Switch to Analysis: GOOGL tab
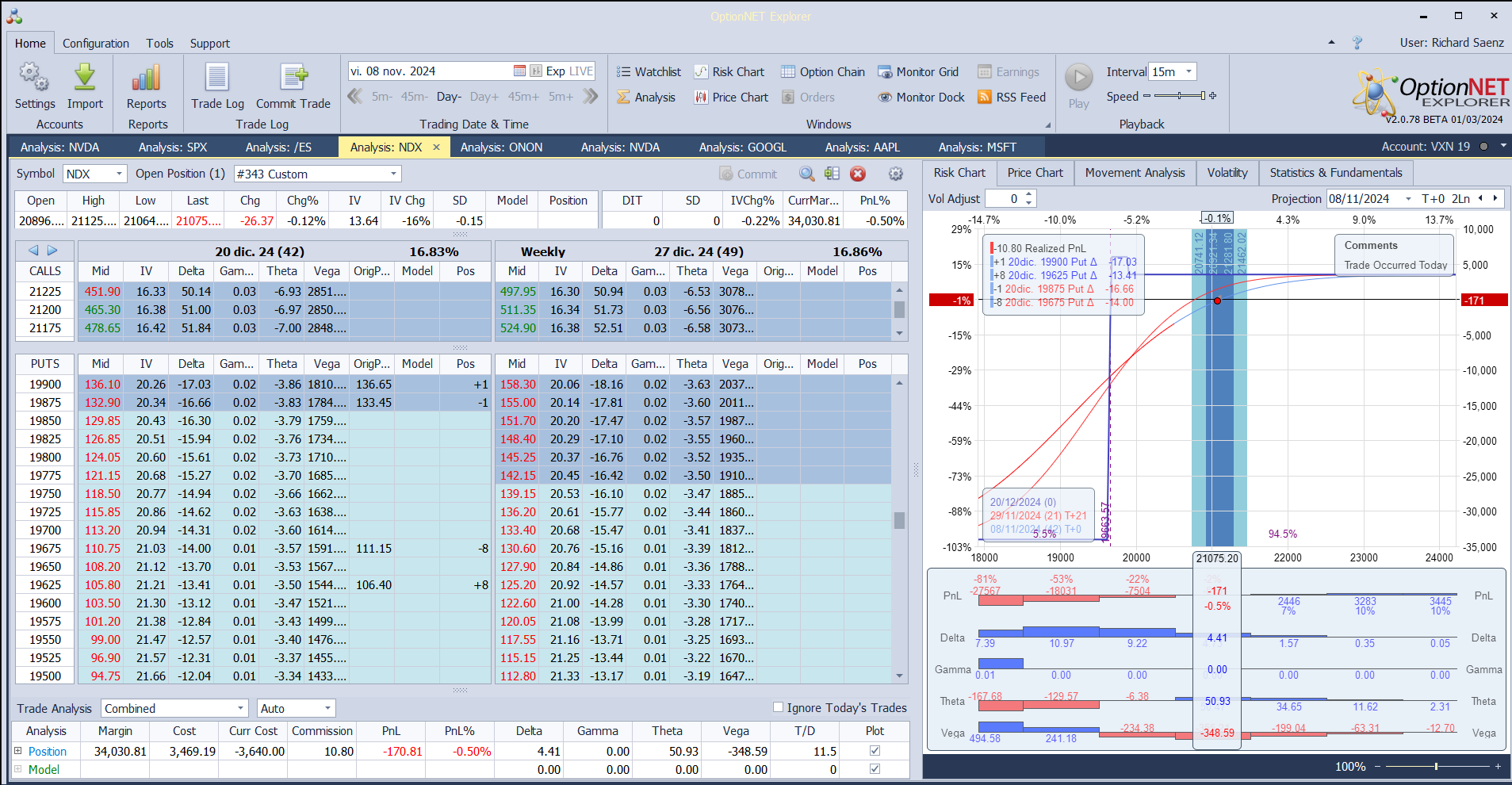This screenshot has width=1512, height=785. [x=743, y=147]
